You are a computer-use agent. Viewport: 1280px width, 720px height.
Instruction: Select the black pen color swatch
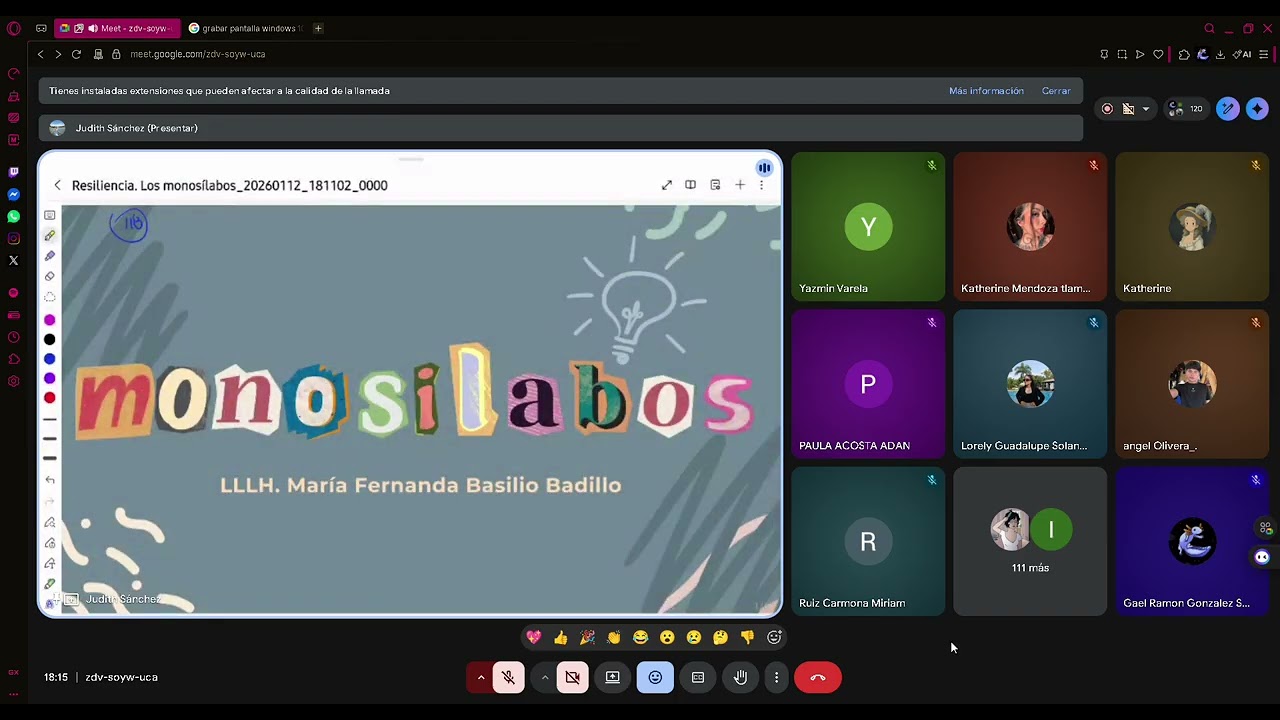(x=49, y=340)
